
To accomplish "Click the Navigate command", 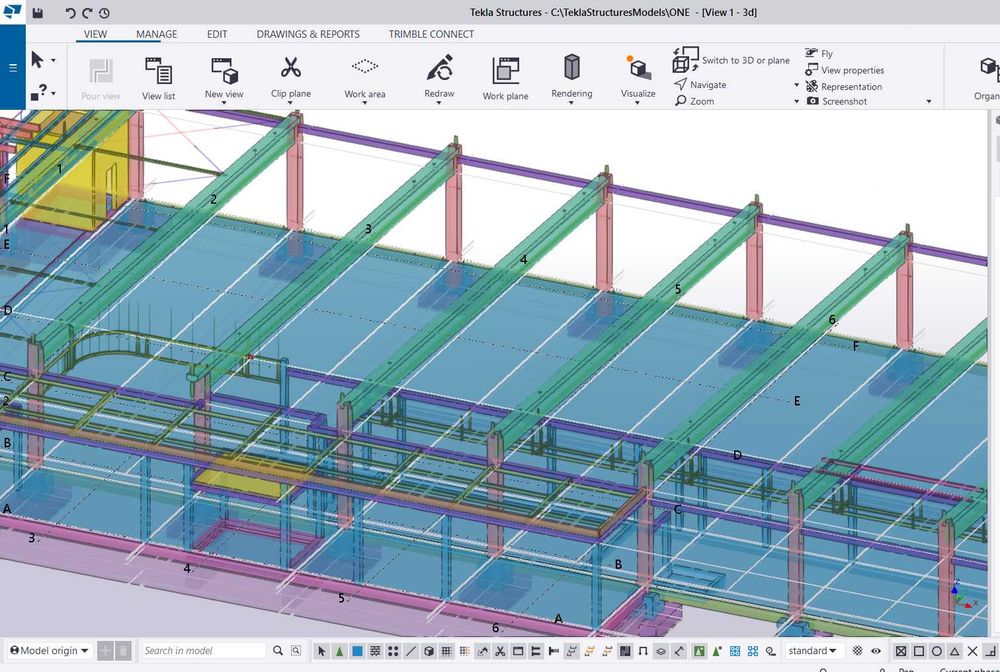I will click(700, 85).
